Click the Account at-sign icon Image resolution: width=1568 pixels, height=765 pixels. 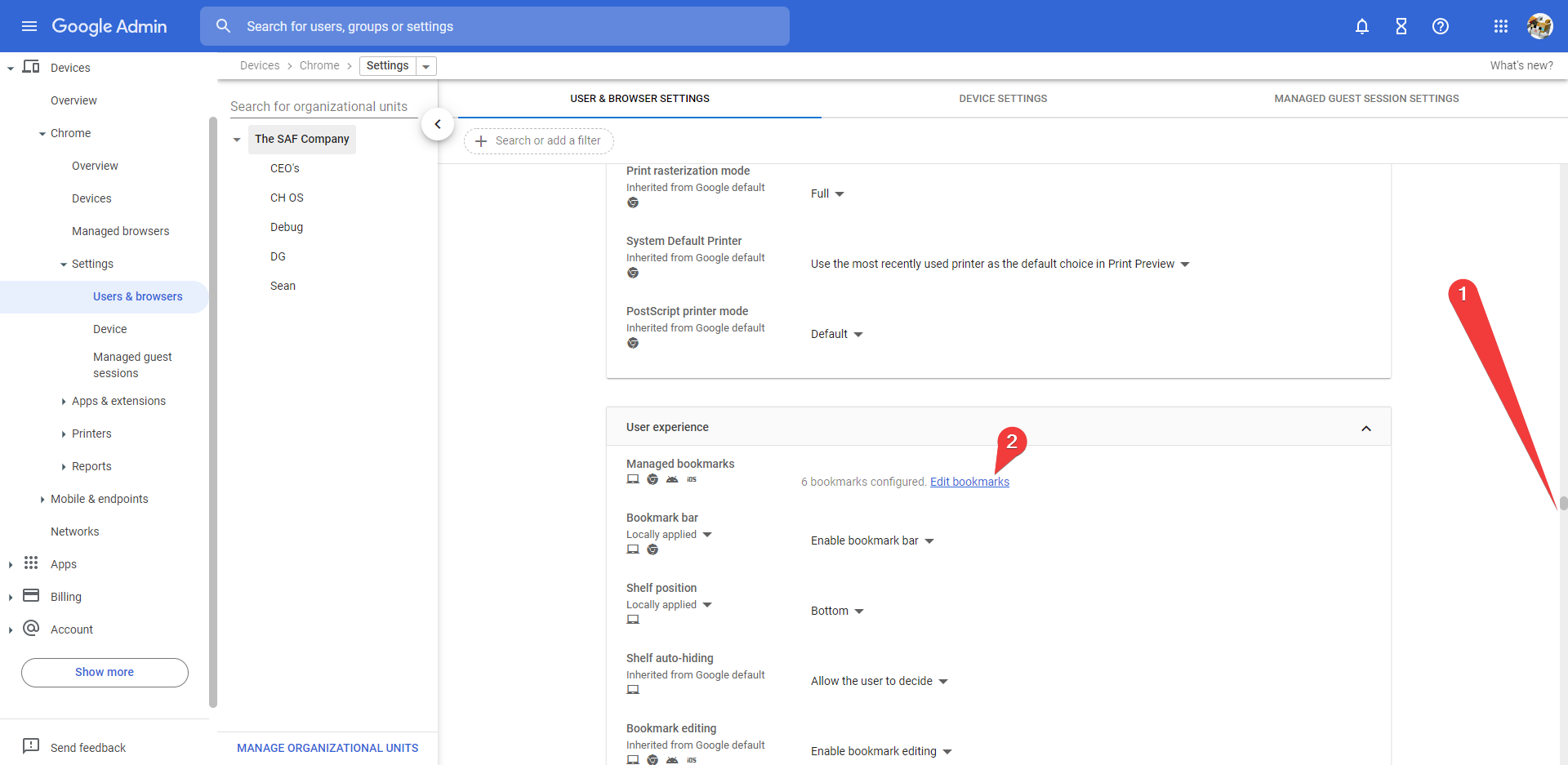(31, 628)
